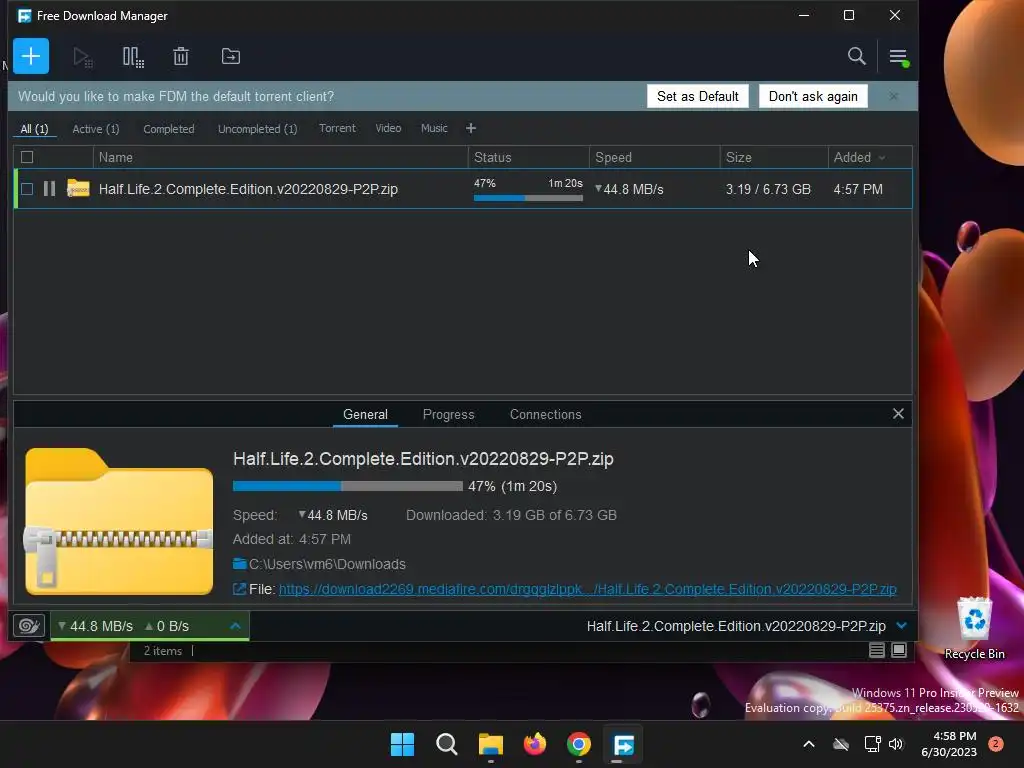Open the volume speaker tray icon
This screenshot has height=768, width=1024.
896,744
